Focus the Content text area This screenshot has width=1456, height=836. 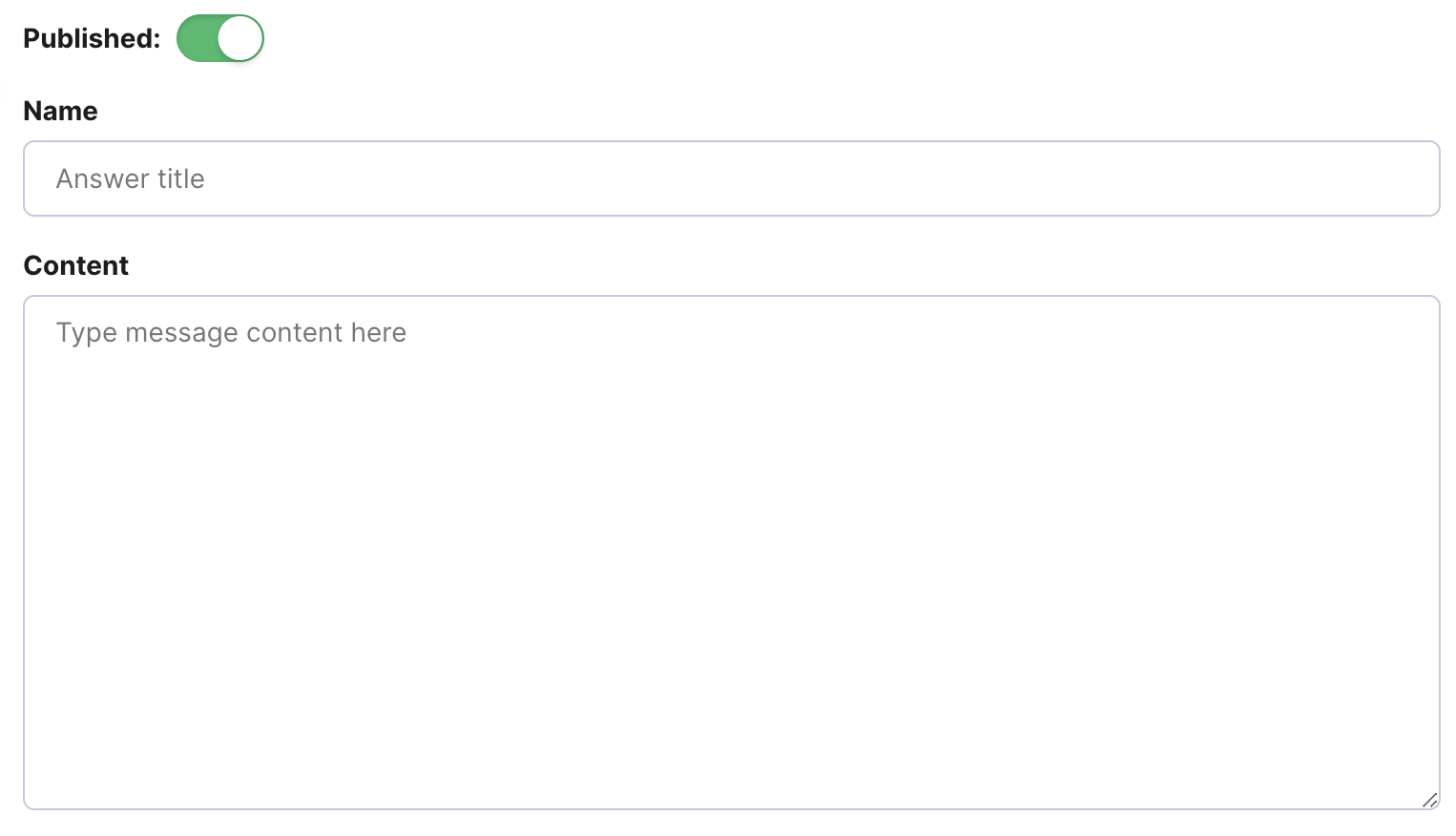(732, 553)
